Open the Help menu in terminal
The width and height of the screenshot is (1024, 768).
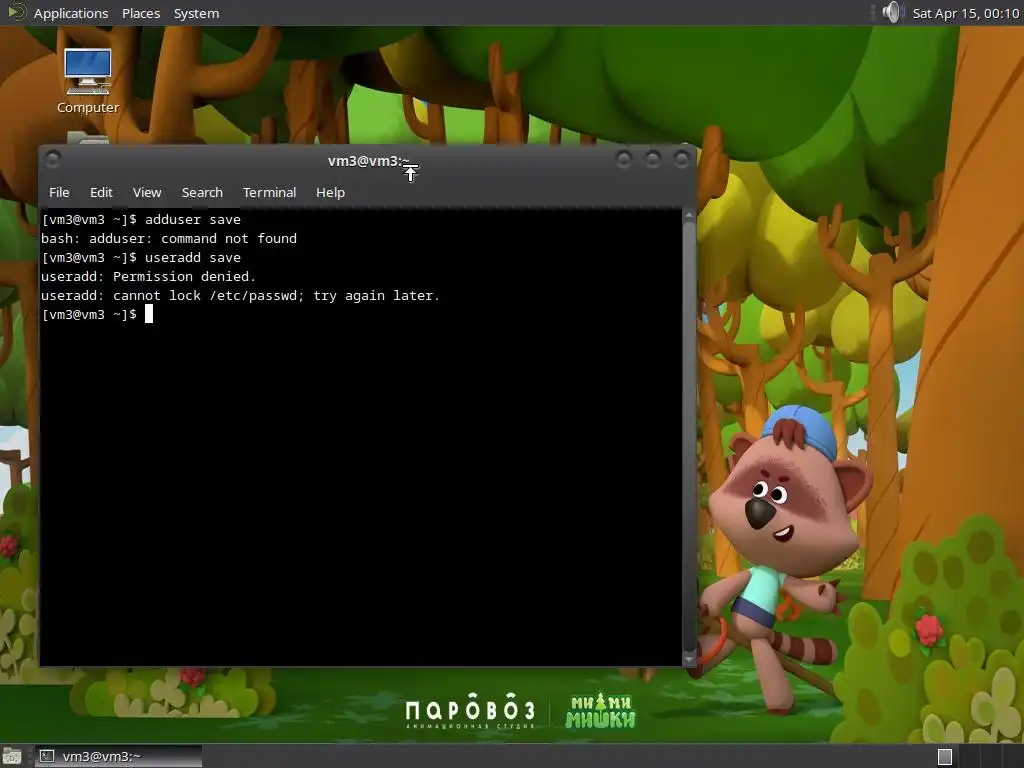point(330,193)
